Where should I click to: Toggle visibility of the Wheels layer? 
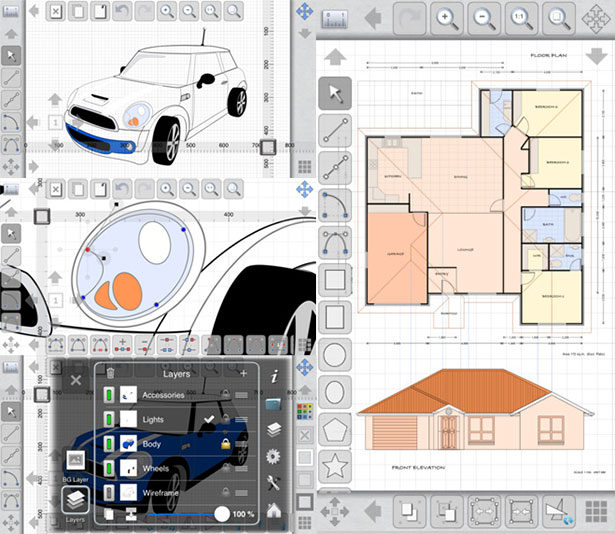click(109, 468)
